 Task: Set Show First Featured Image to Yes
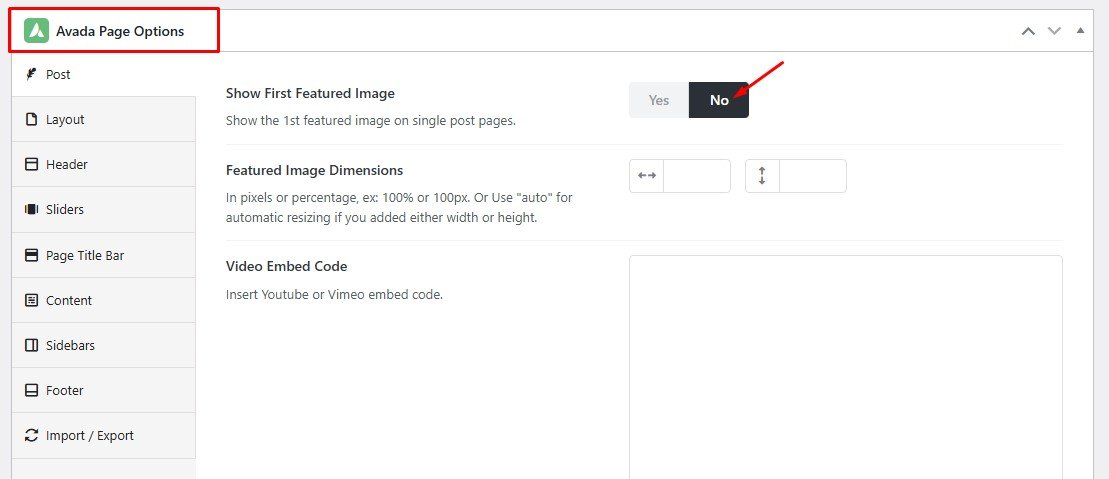(659, 100)
